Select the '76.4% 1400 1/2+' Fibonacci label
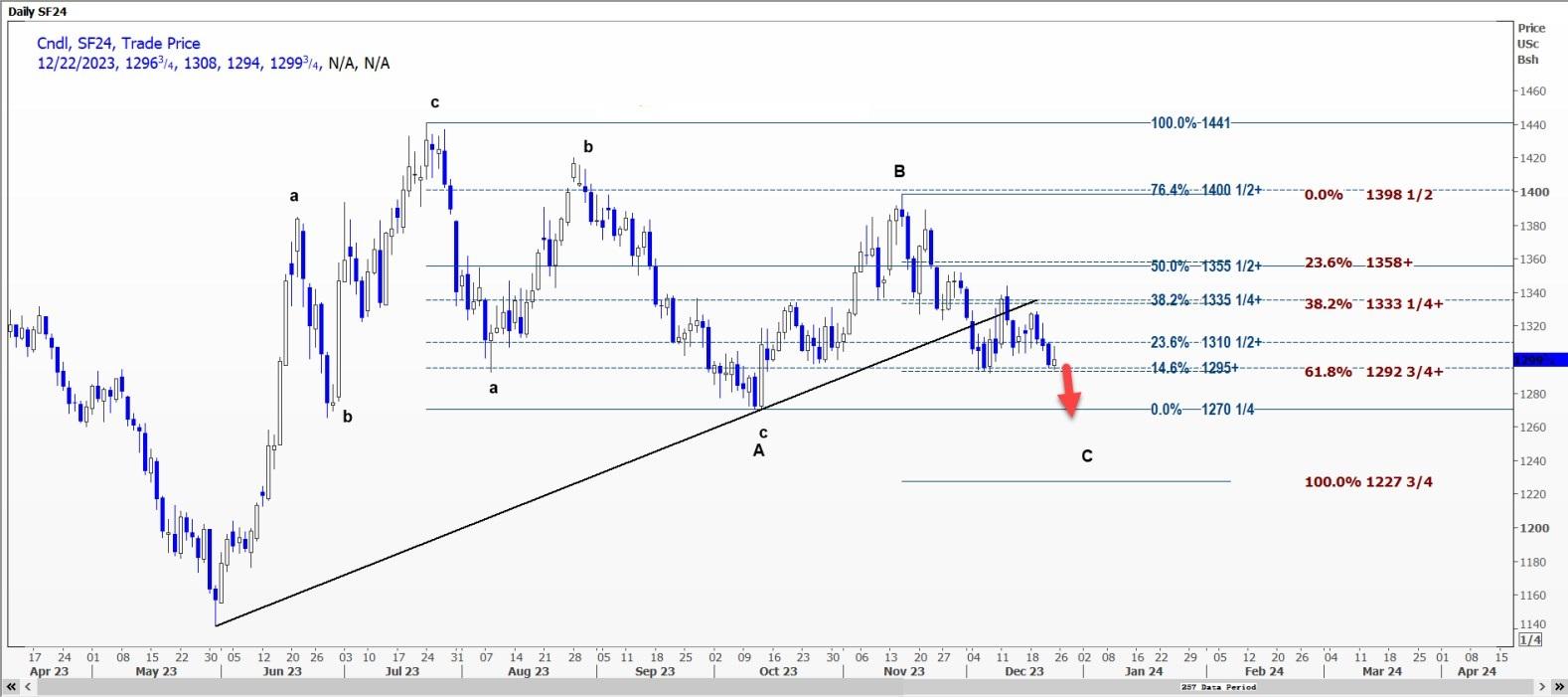 pyautogui.click(x=1206, y=190)
